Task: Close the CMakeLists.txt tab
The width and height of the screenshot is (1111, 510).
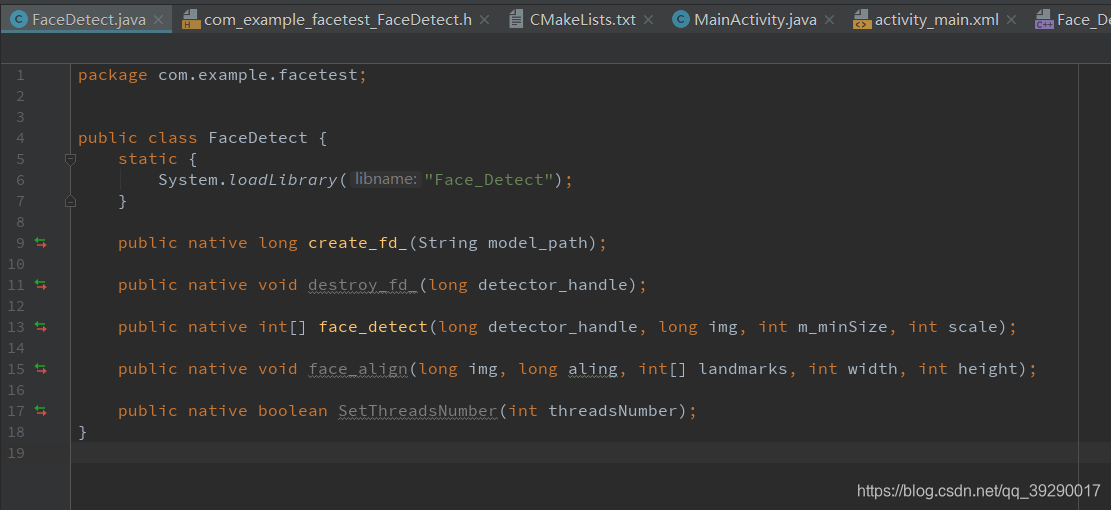Action: [649, 20]
